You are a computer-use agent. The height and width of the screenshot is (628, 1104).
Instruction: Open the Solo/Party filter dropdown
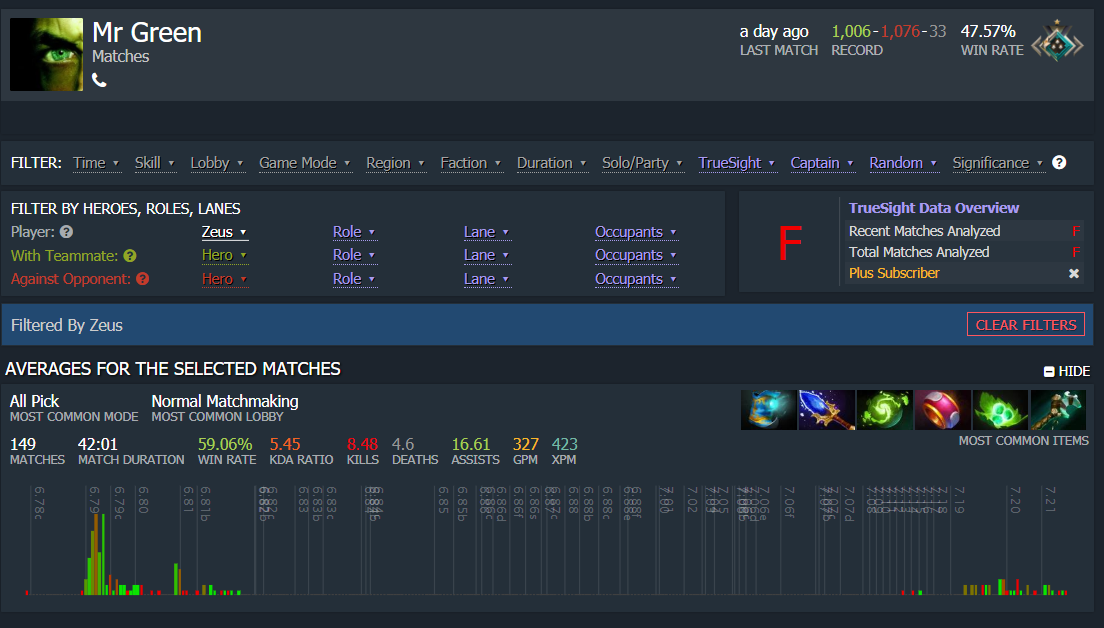[x=642, y=163]
